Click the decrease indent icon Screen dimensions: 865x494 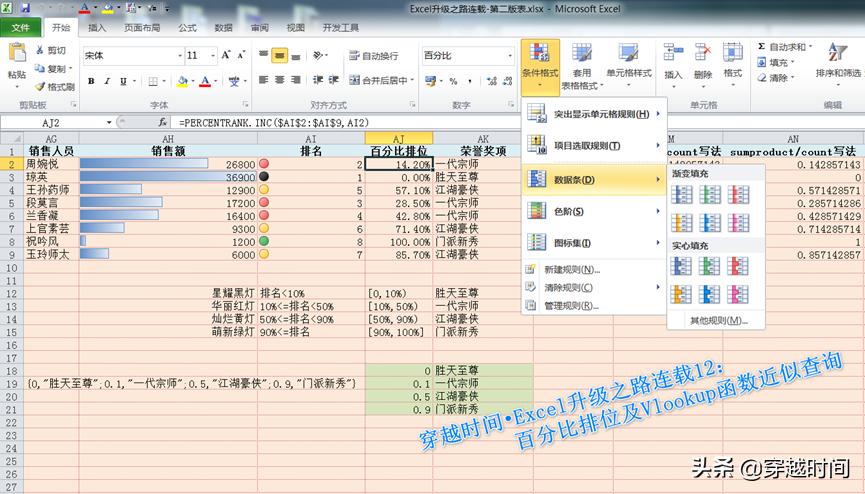coord(318,80)
